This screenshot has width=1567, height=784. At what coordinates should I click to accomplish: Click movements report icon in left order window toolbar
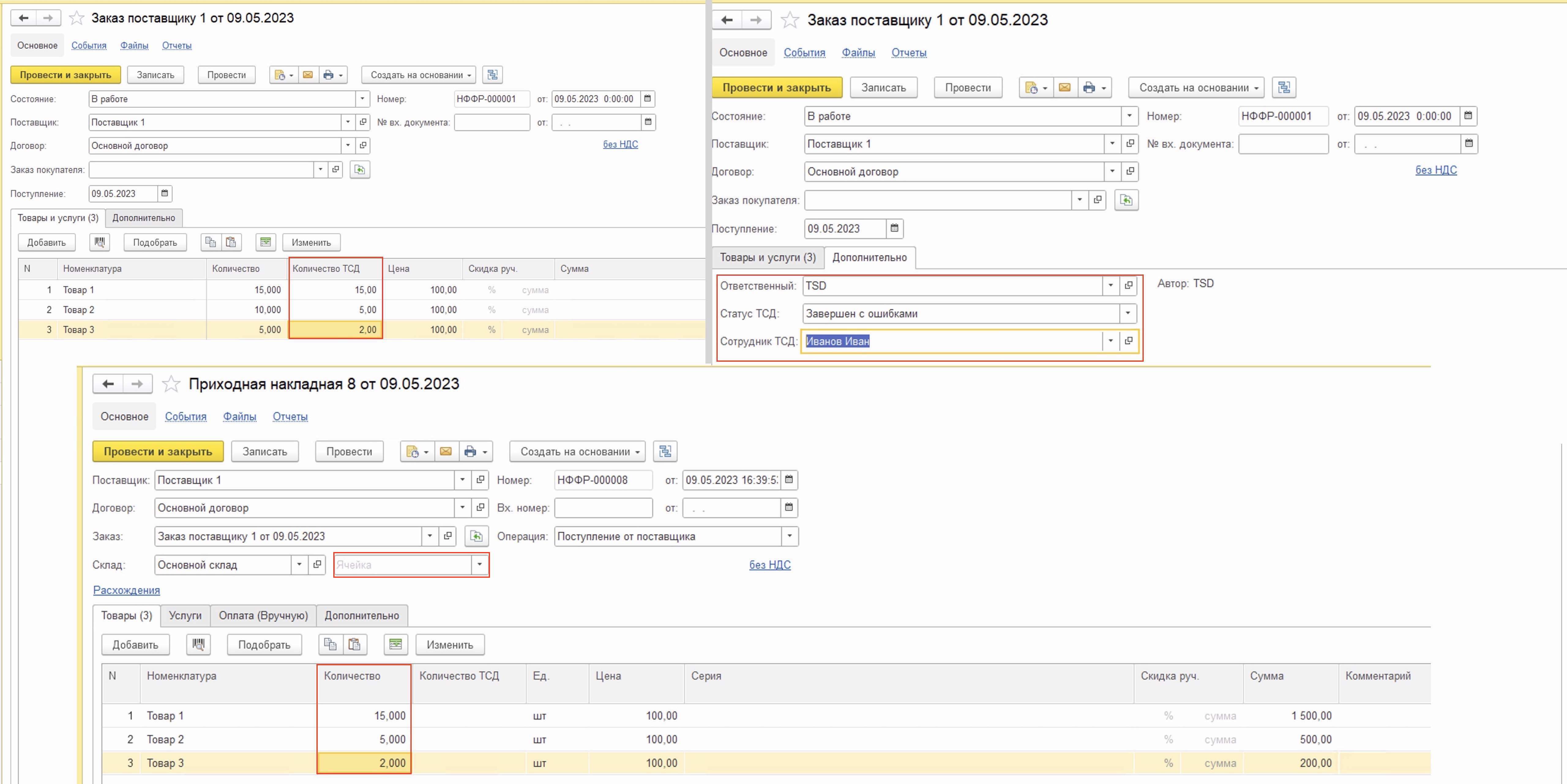pyautogui.click(x=283, y=75)
